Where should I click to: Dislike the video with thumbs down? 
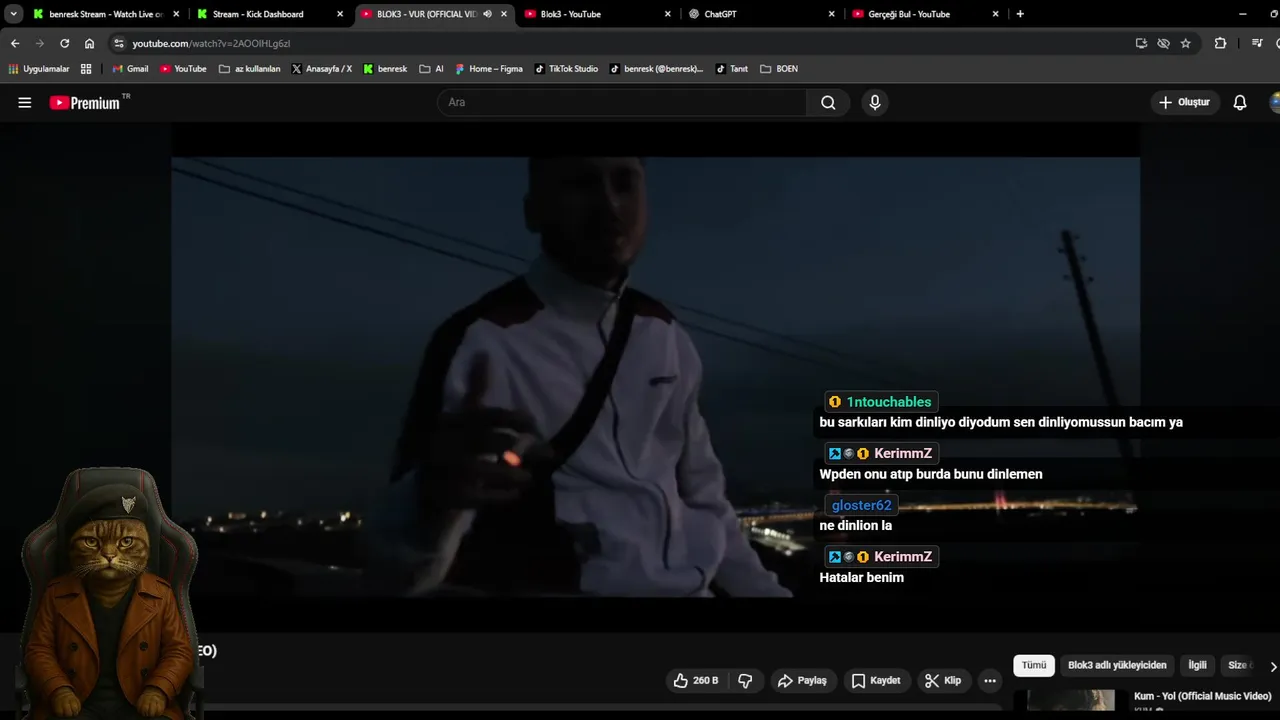pos(745,680)
